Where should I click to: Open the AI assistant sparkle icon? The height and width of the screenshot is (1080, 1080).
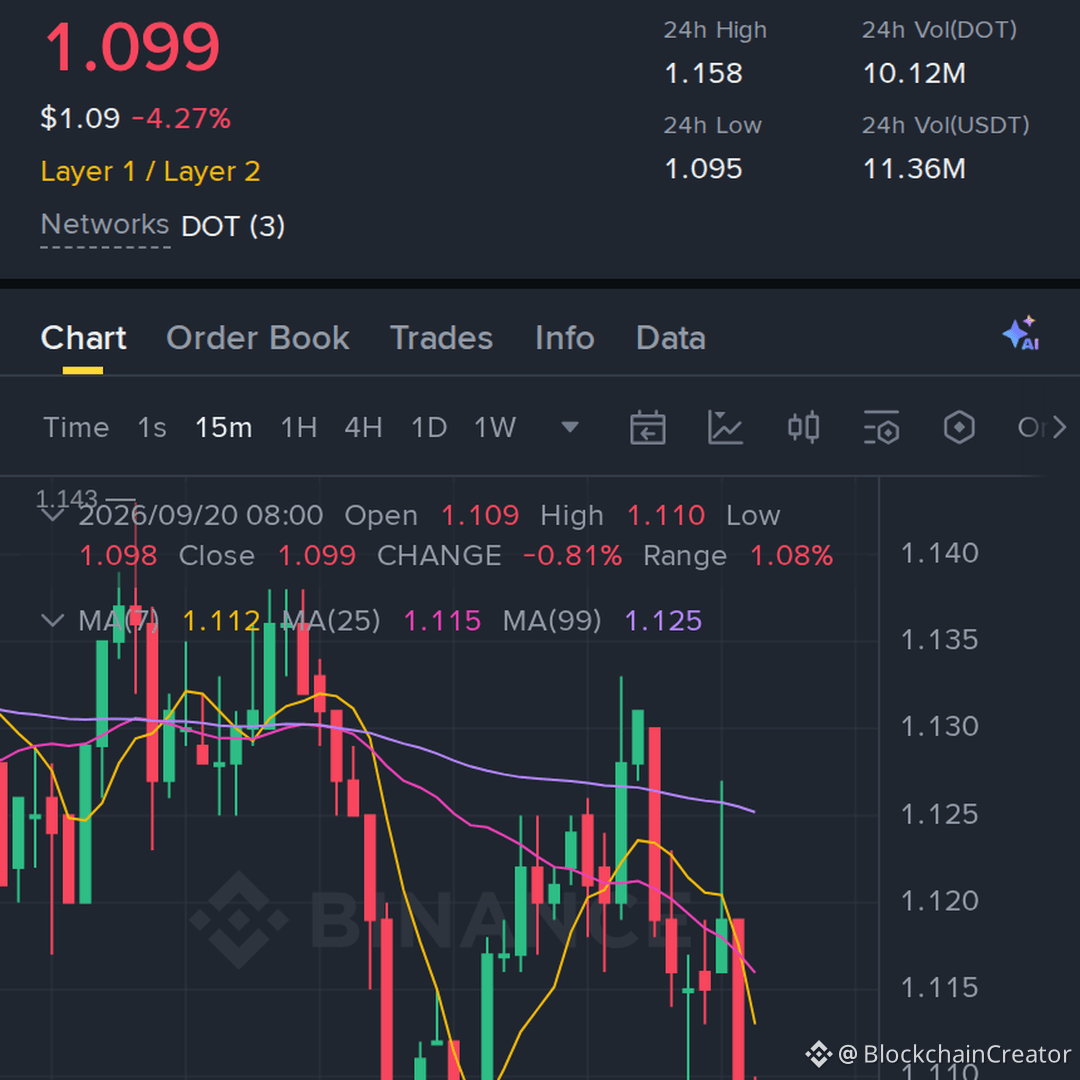click(1021, 334)
